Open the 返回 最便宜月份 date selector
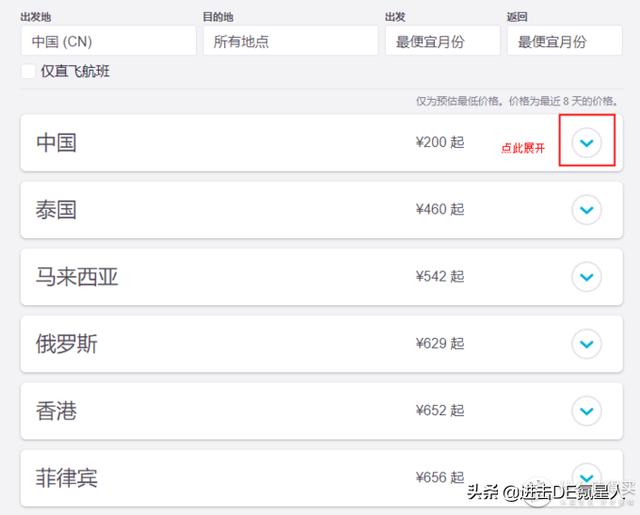This screenshot has height=515, width=640. pos(565,41)
